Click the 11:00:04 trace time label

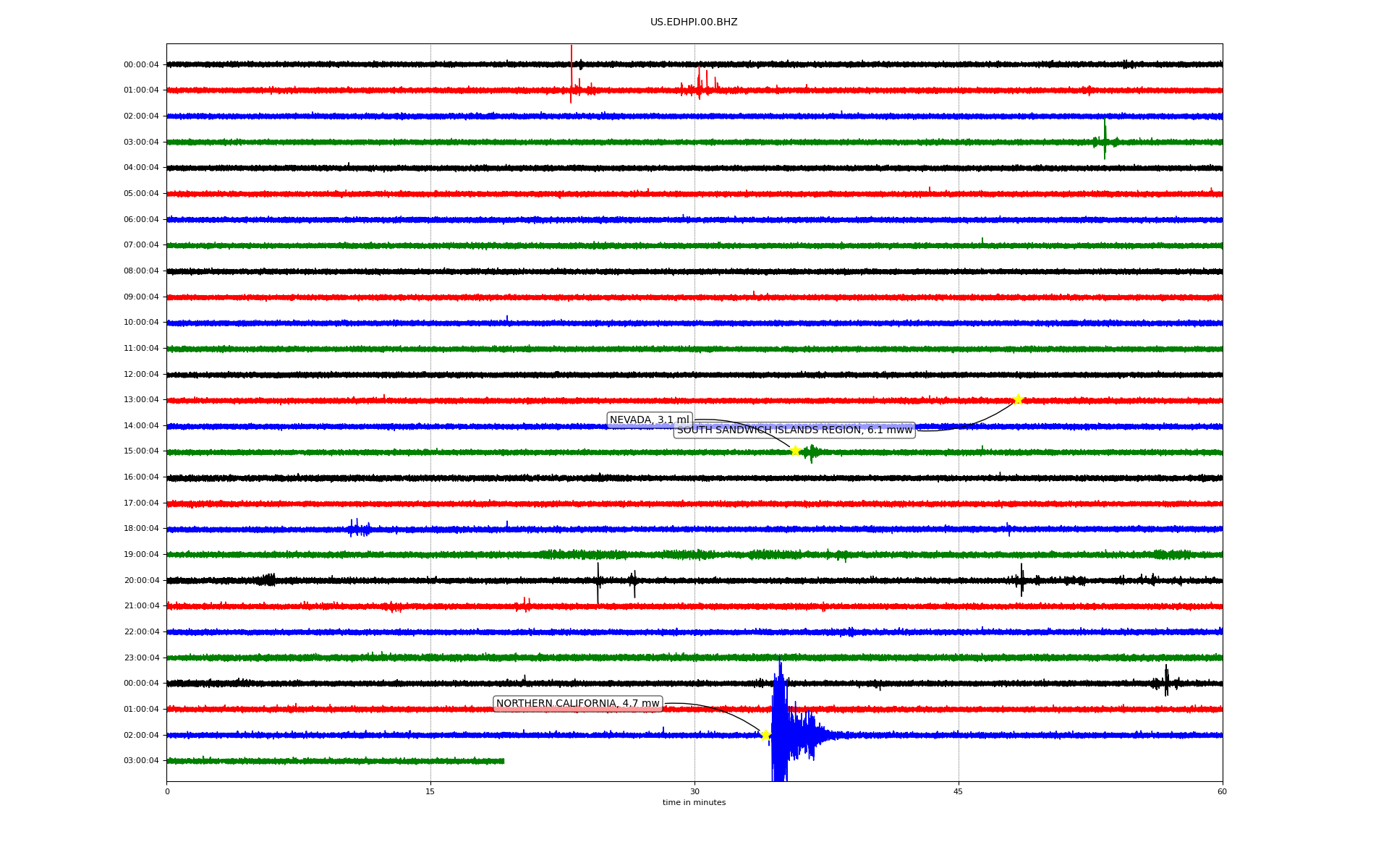141,349
